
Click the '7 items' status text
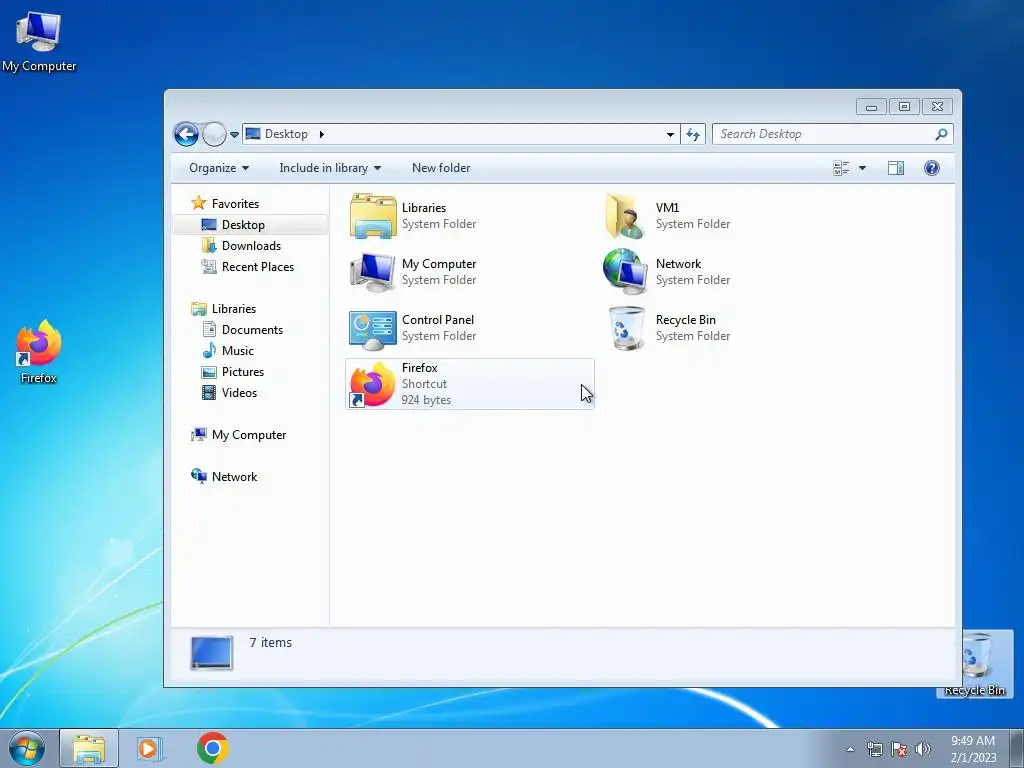click(x=270, y=643)
